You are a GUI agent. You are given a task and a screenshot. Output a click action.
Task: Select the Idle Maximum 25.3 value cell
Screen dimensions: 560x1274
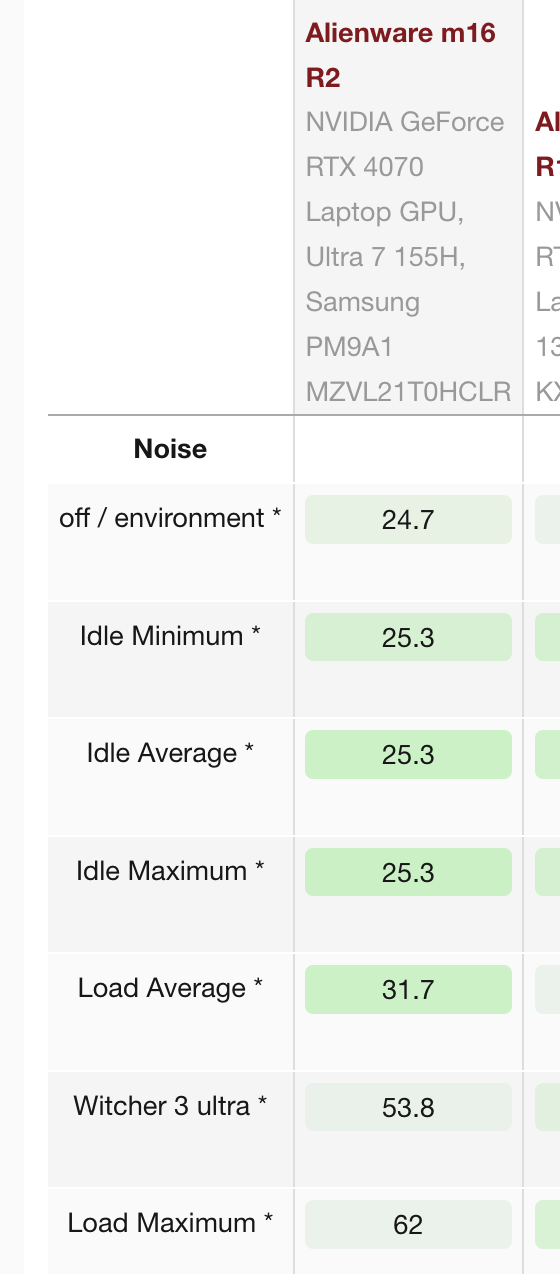(408, 872)
